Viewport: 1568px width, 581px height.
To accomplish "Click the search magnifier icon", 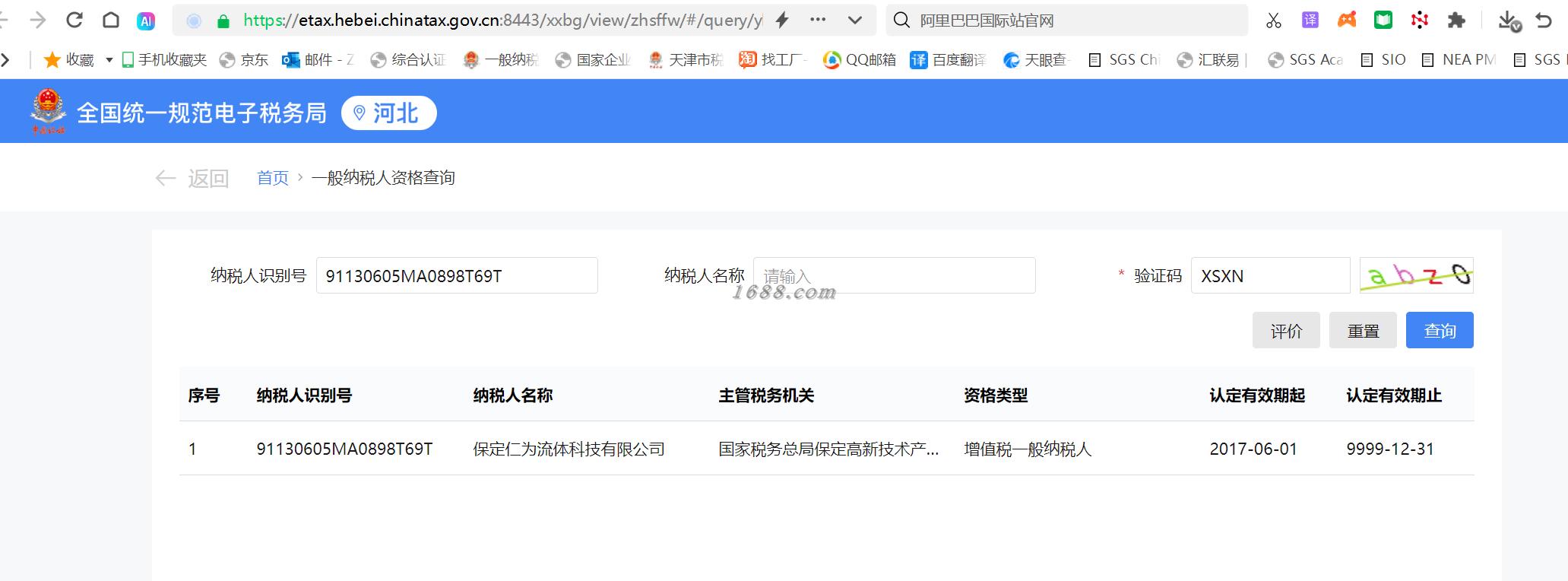I will pos(901,21).
